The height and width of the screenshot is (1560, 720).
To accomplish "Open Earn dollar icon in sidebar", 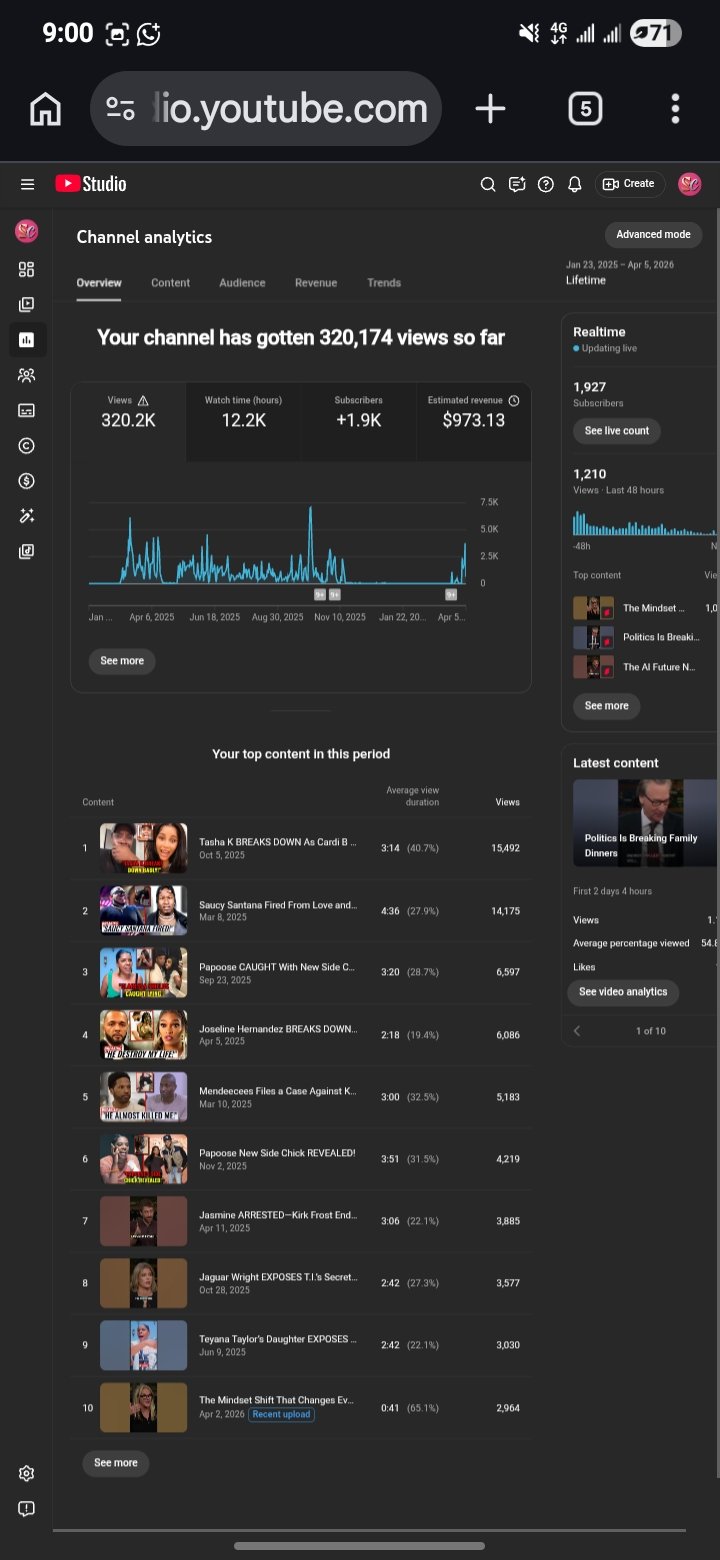I will 27,481.
